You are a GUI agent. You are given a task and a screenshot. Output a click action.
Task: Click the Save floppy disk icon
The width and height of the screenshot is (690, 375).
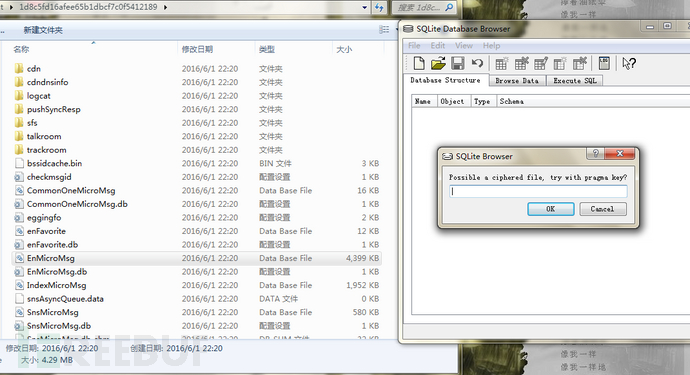[x=458, y=63]
